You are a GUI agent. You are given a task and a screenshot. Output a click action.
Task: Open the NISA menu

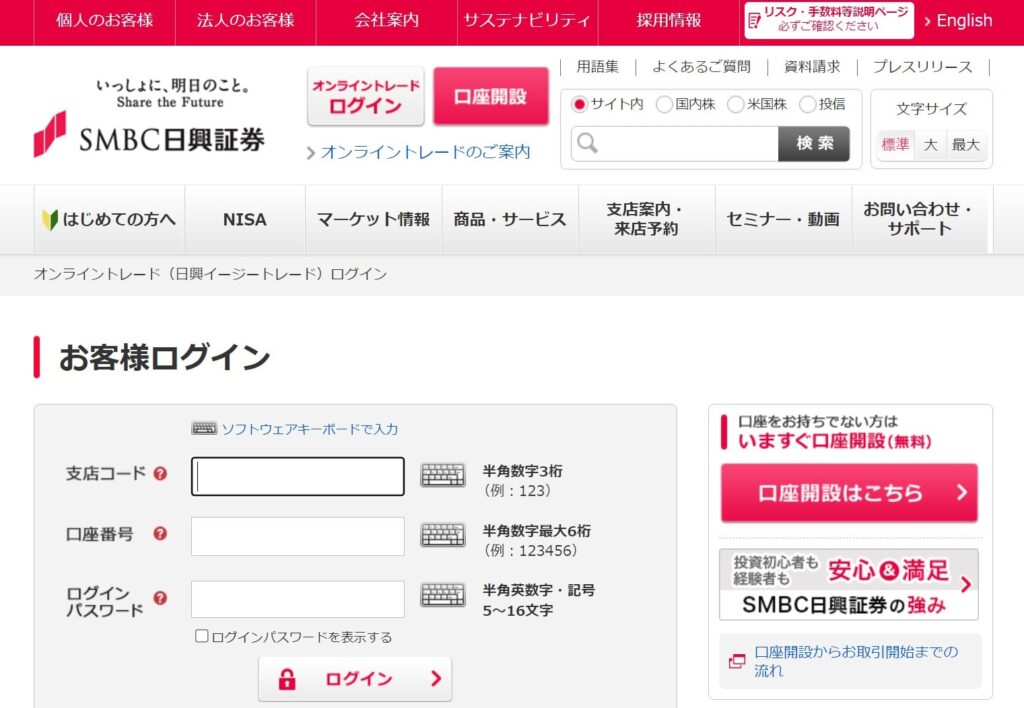click(245, 219)
